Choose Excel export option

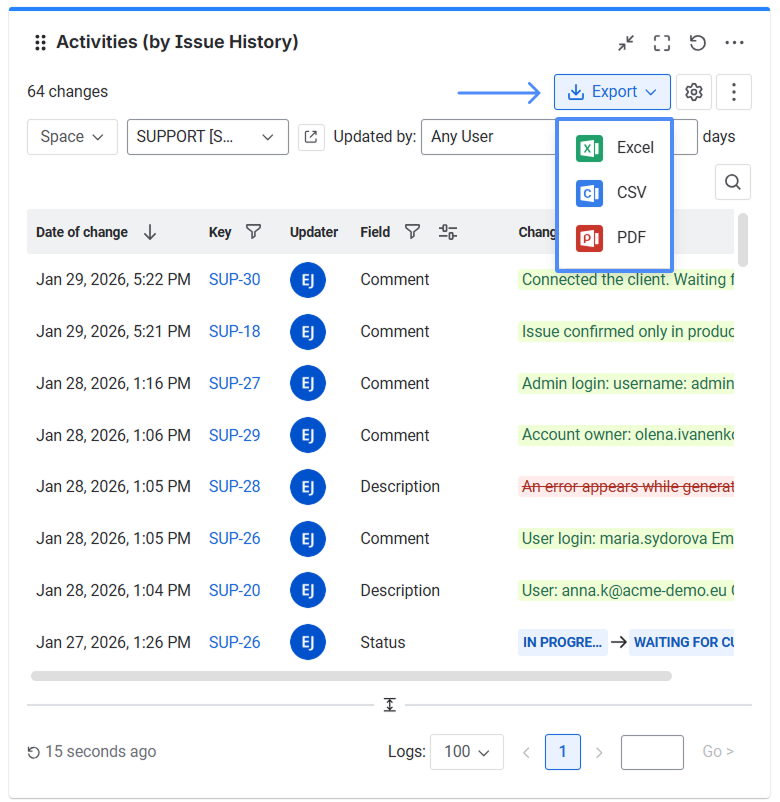click(x=614, y=148)
